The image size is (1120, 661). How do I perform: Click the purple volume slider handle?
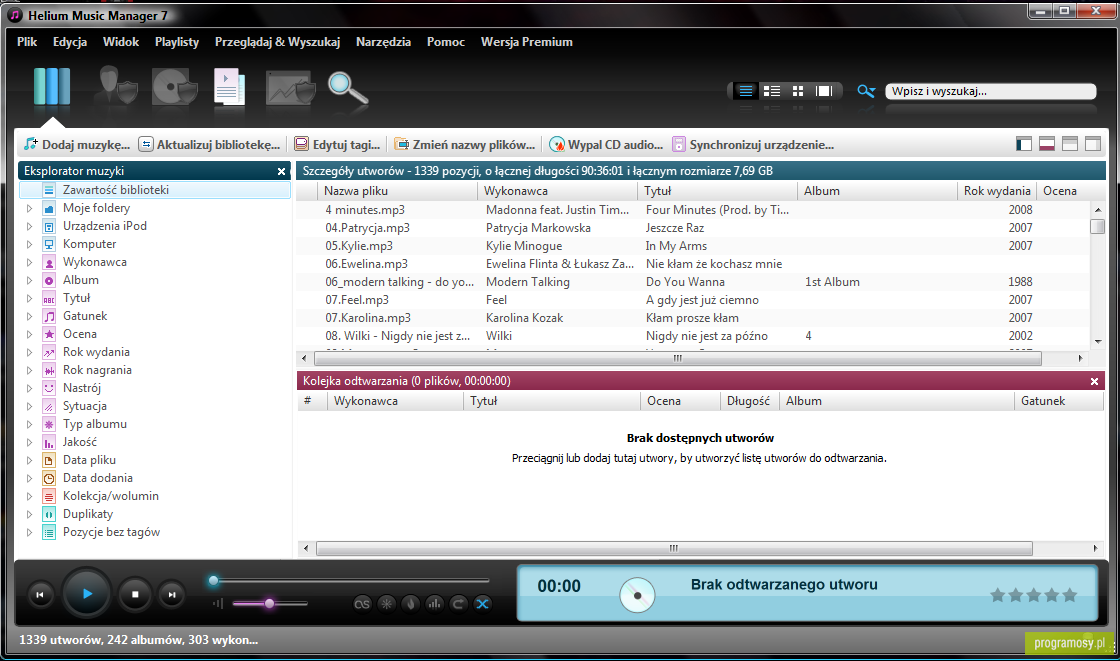click(x=269, y=604)
